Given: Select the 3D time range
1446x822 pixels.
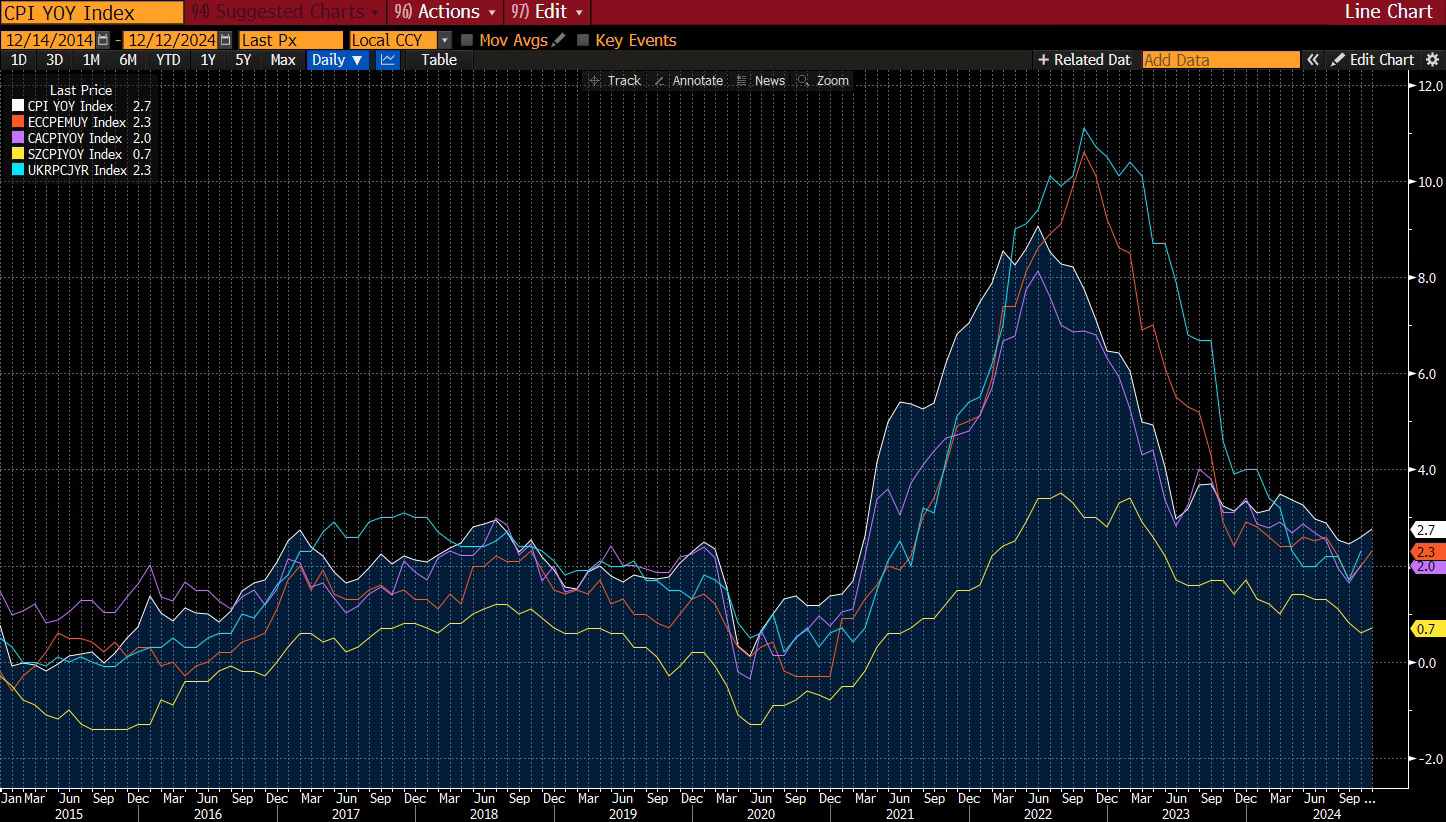Looking at the screenshot, I should tap(55, 60).
